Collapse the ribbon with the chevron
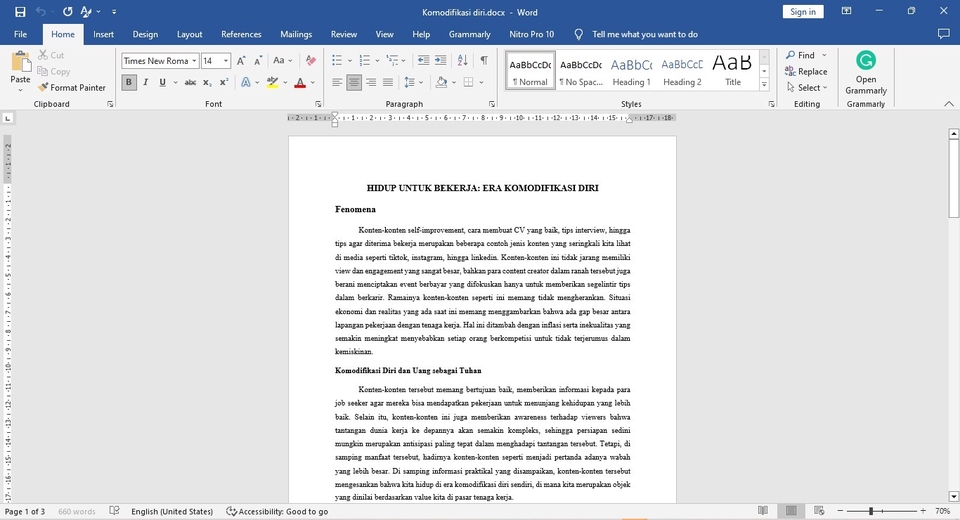Image resolution: width=960 pixels, height=520 pixels. [x=949, y=104]
